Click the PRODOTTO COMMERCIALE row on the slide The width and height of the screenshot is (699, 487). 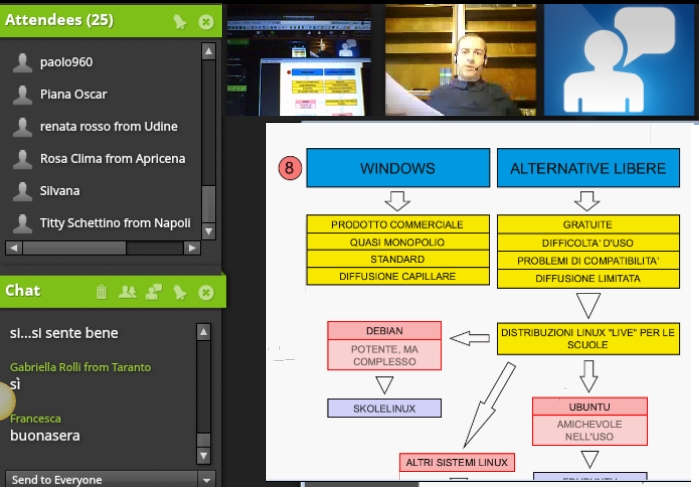coord(398,224)
